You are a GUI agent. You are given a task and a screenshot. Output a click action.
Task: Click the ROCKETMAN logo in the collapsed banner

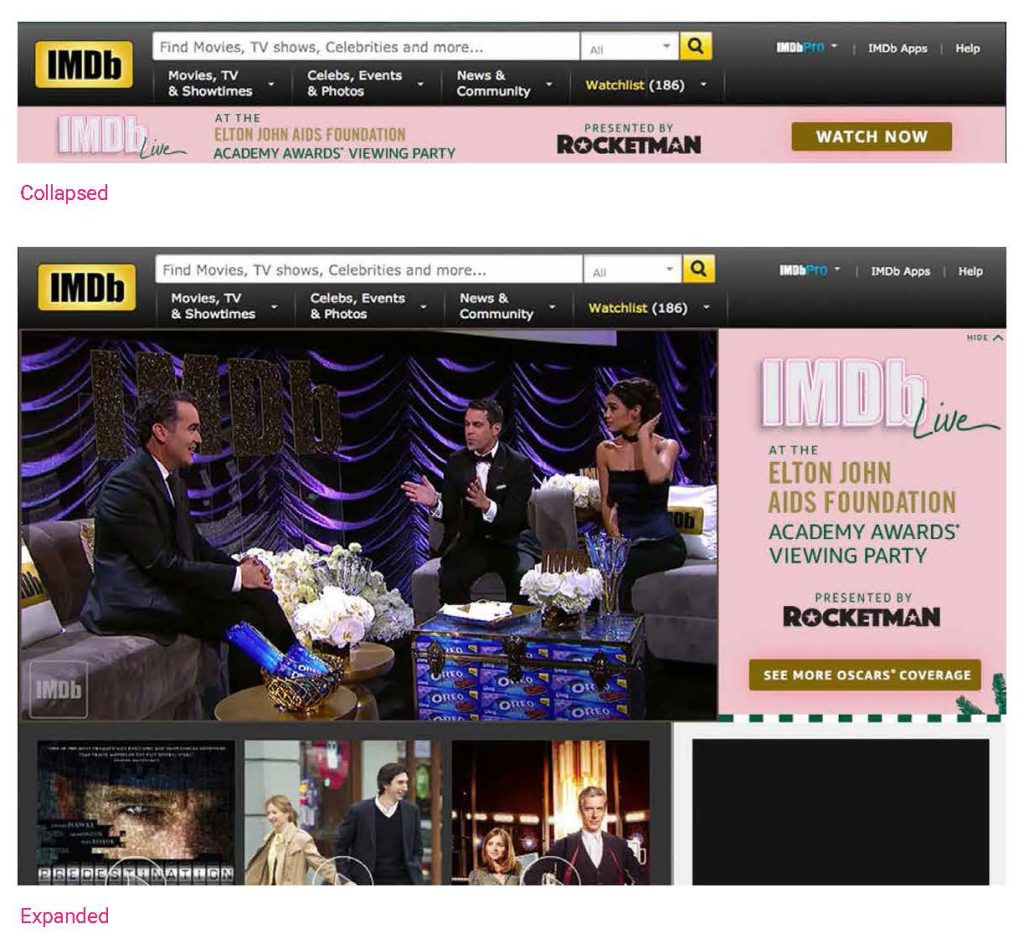[628, 144]
